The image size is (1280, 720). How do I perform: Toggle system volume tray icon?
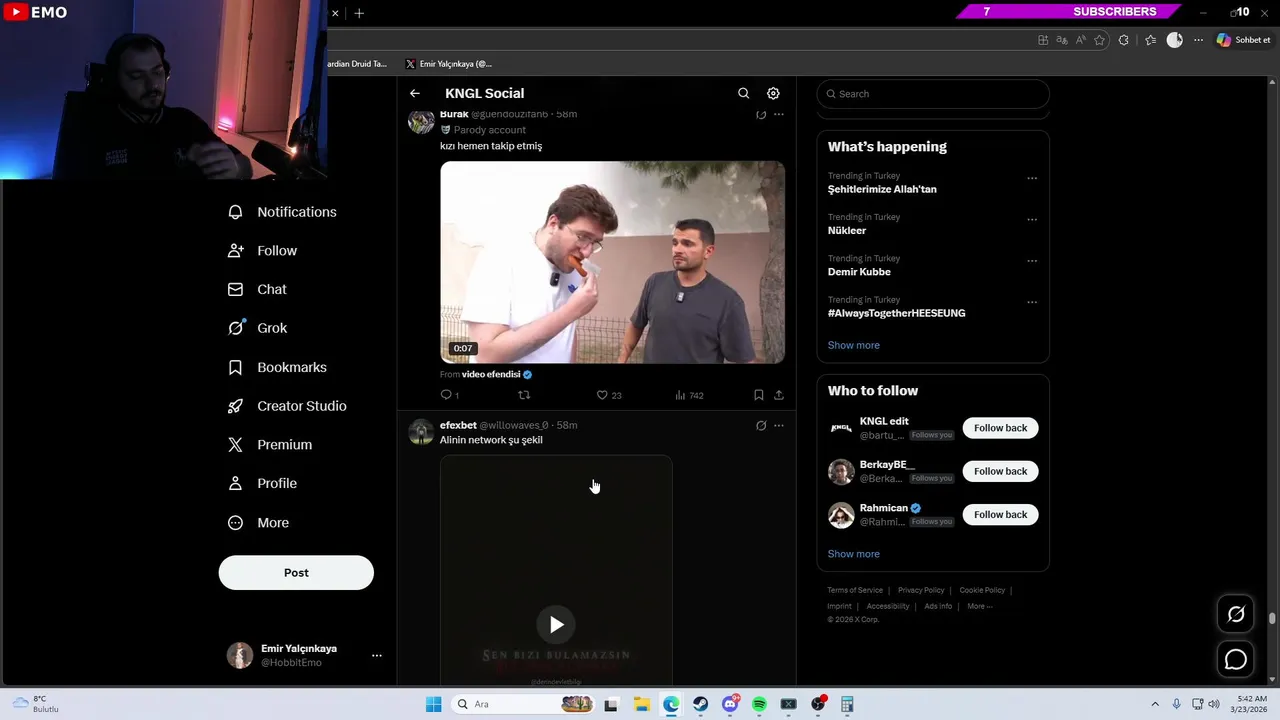point(1214,704)
